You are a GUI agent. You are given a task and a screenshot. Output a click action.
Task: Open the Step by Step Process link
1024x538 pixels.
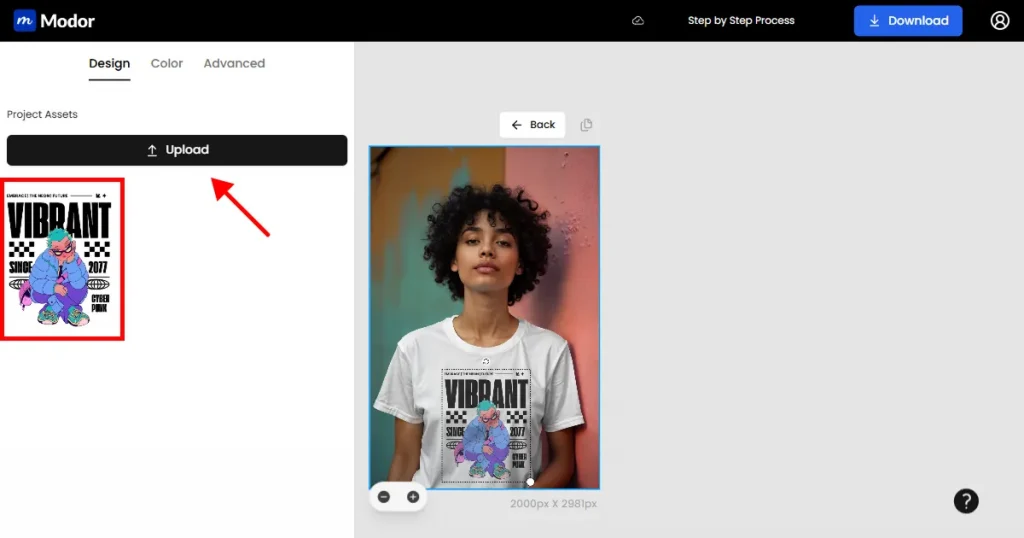click(x=741, y=21)
